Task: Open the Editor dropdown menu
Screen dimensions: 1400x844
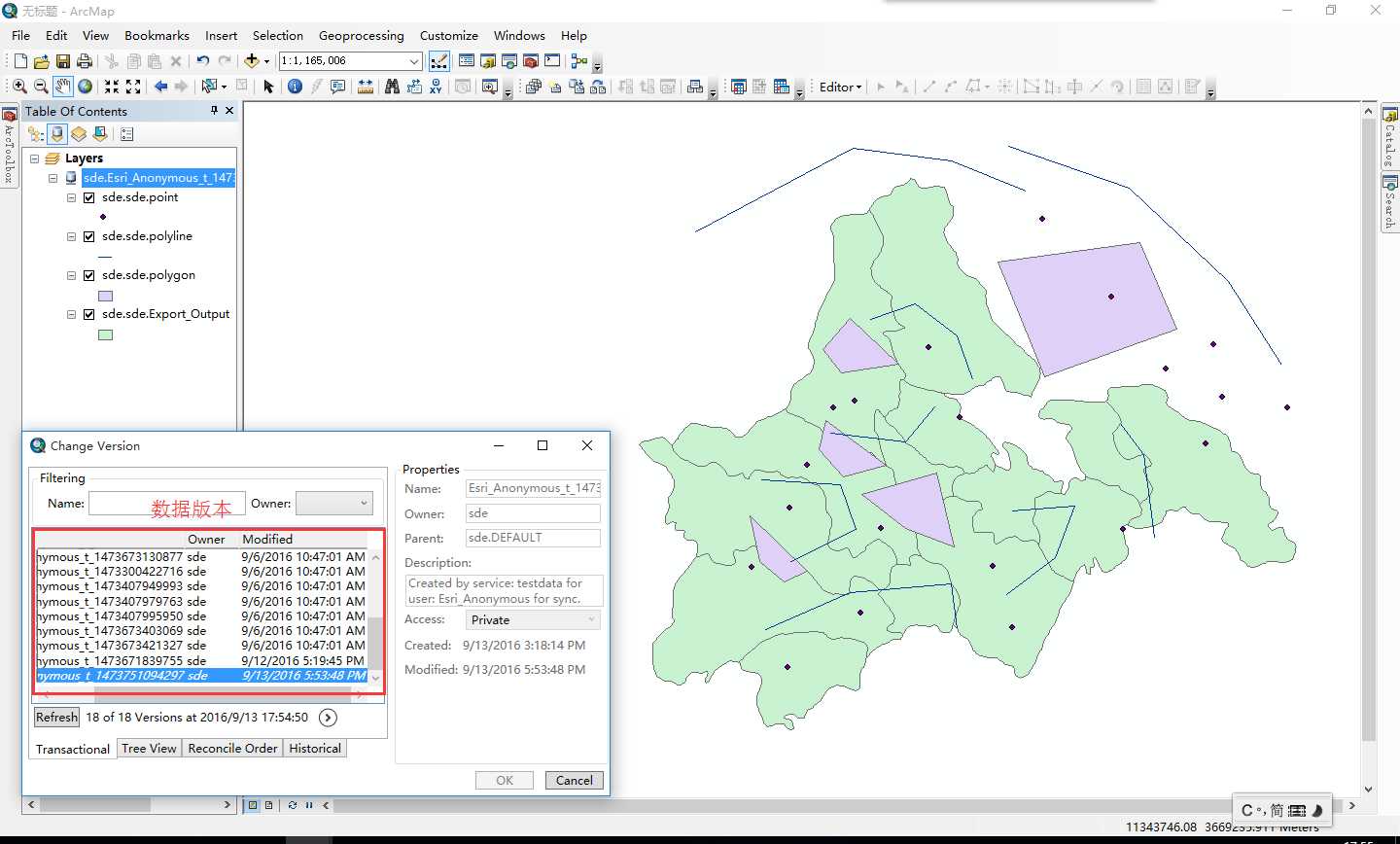Action: tap(841, 87)
